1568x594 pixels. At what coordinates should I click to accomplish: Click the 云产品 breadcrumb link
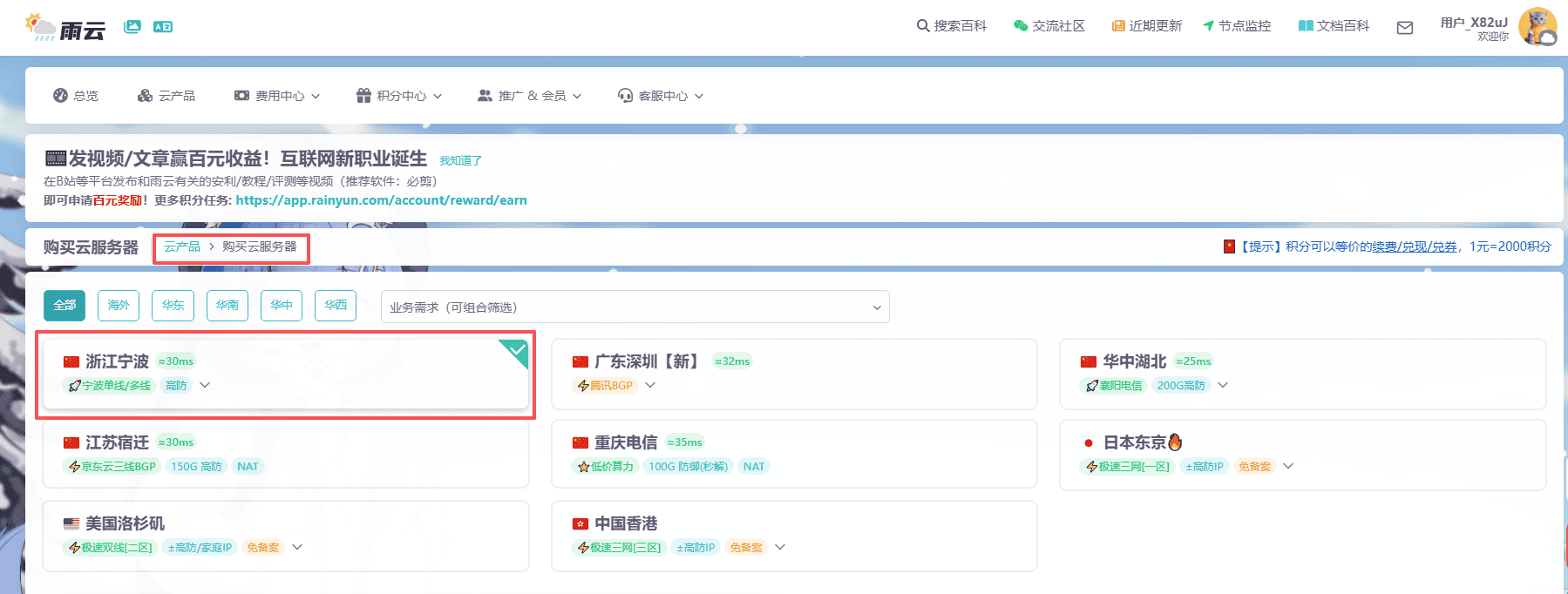[182, 246]
